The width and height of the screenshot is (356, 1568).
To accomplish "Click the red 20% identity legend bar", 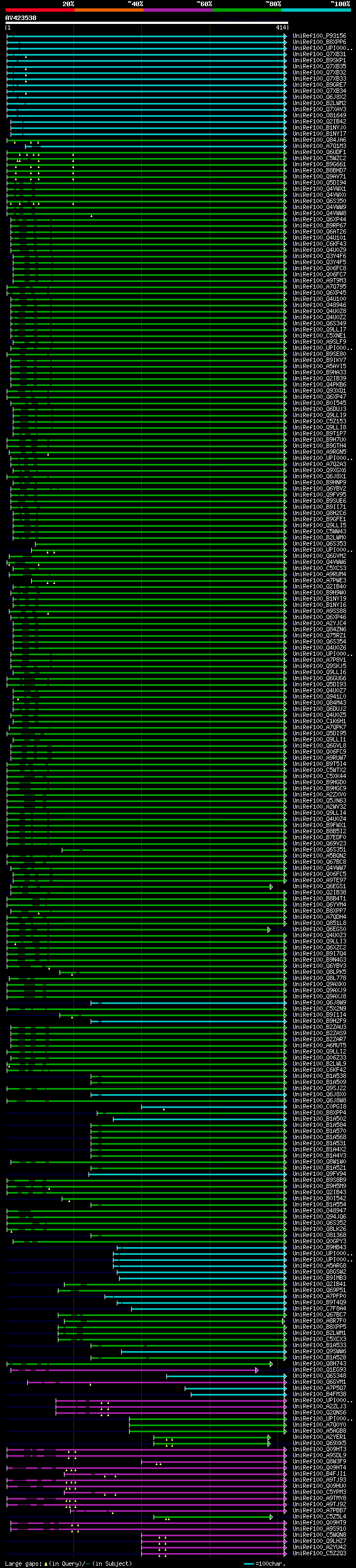I will pos(39,11).
